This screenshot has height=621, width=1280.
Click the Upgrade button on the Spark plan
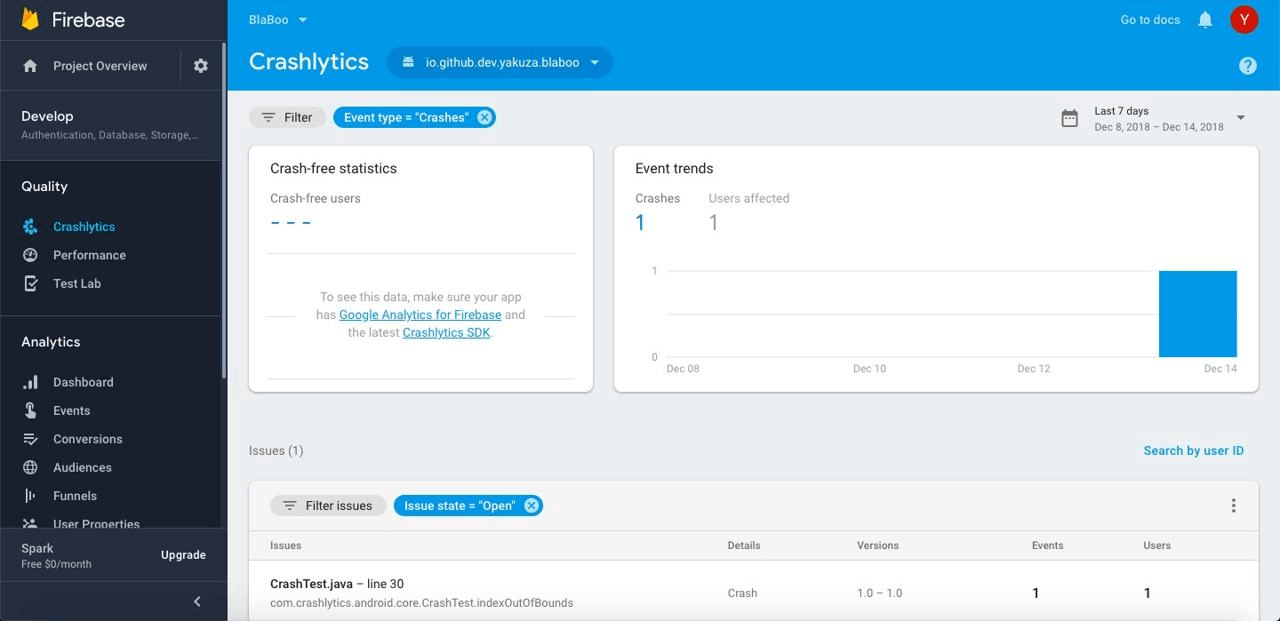tap(183, 554)
